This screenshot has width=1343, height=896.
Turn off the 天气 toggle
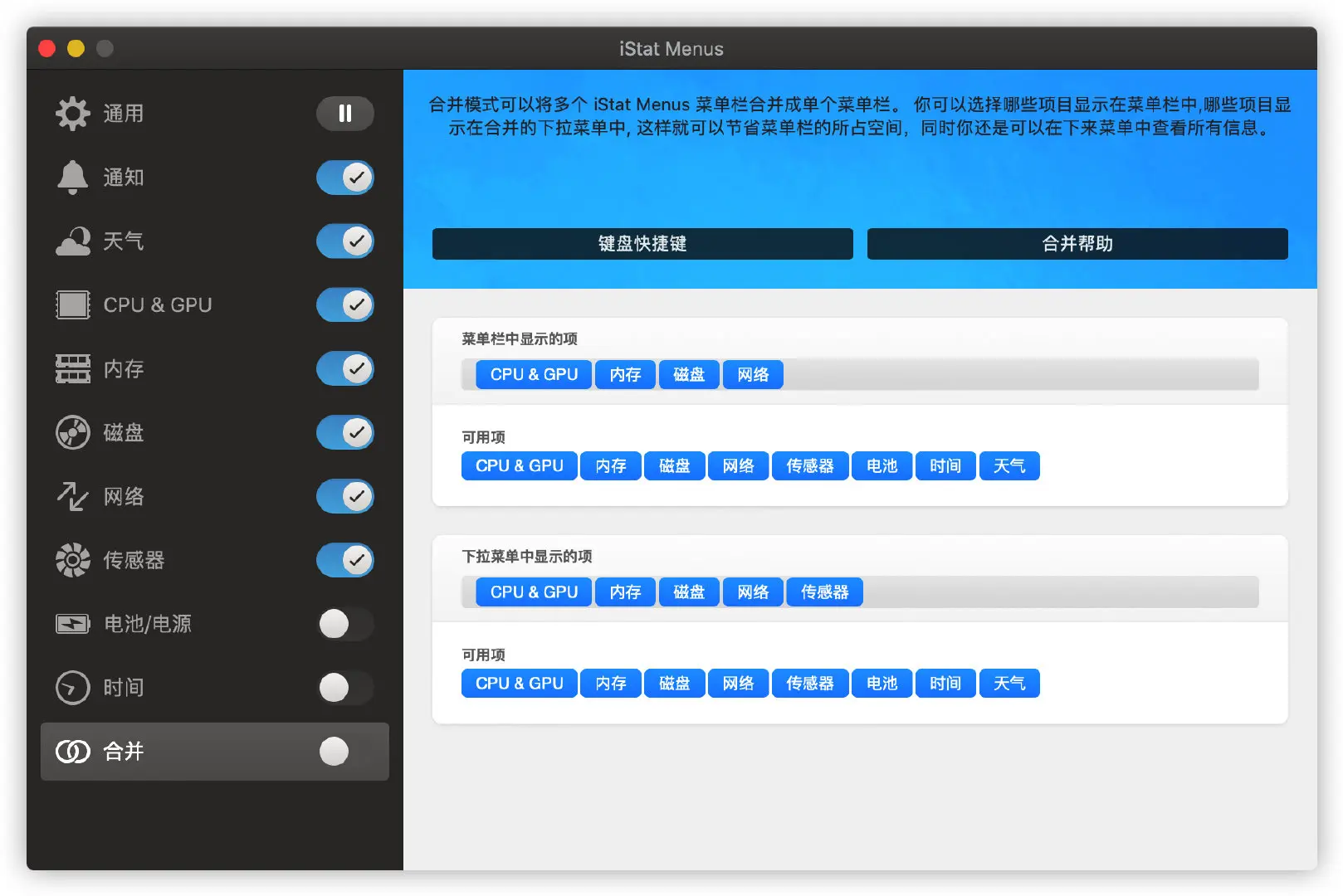(345, 241)
